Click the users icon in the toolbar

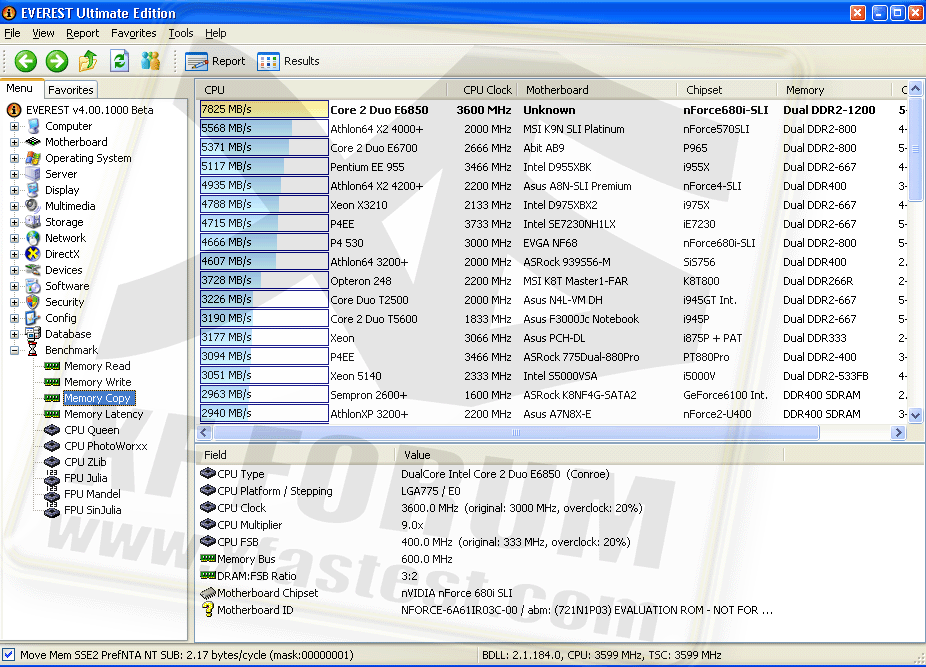coord(151,61)
